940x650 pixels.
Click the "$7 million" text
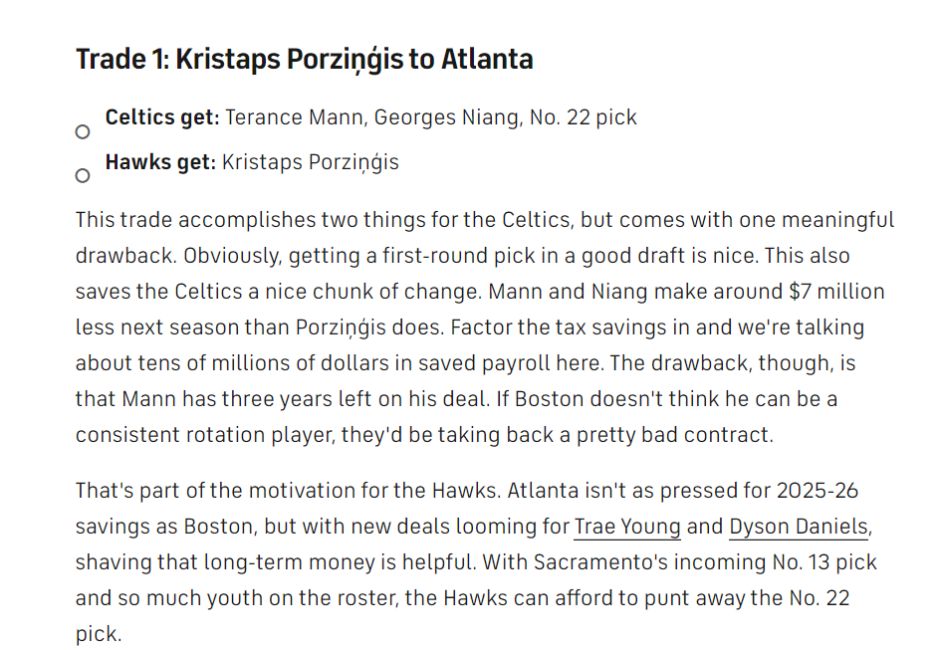(x=836, y=291)
